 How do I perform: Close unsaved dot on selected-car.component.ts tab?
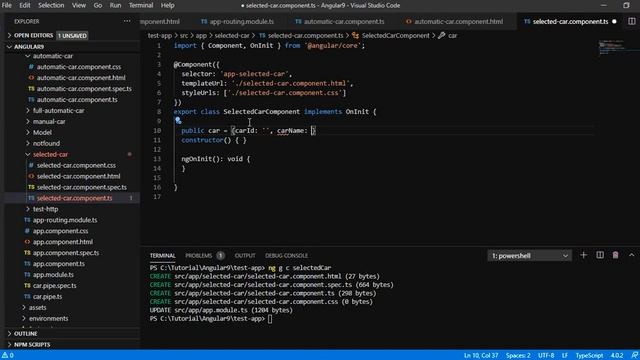614,21
